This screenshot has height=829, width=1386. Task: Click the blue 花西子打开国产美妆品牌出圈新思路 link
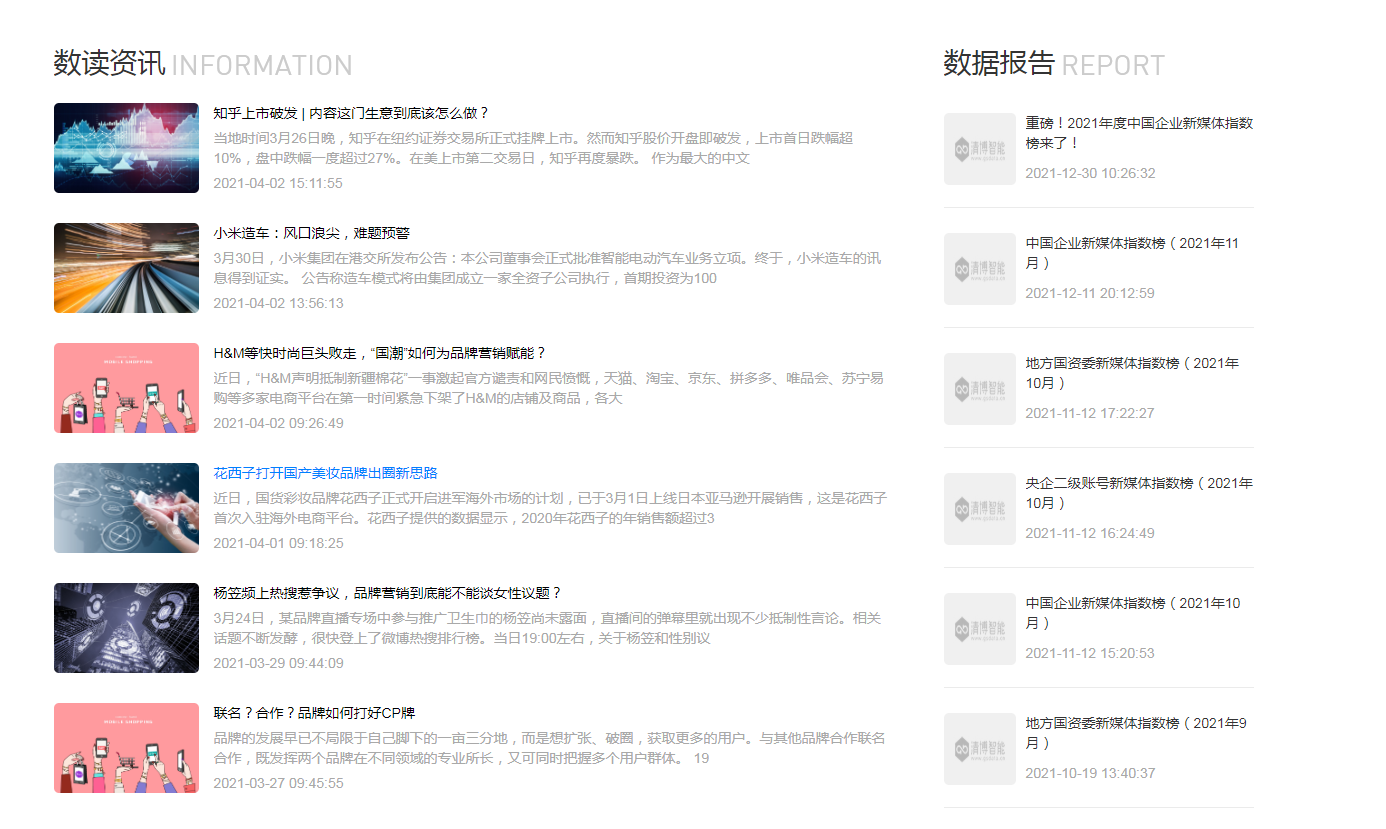325,473
